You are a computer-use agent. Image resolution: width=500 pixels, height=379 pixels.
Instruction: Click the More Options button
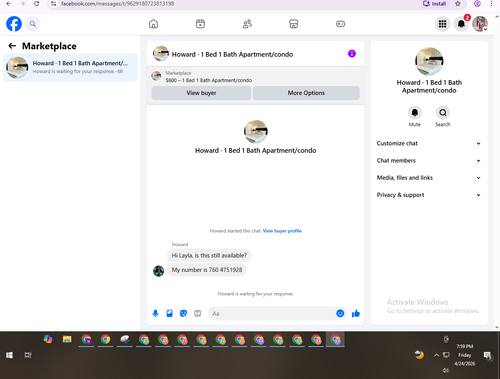click(306, 93)
